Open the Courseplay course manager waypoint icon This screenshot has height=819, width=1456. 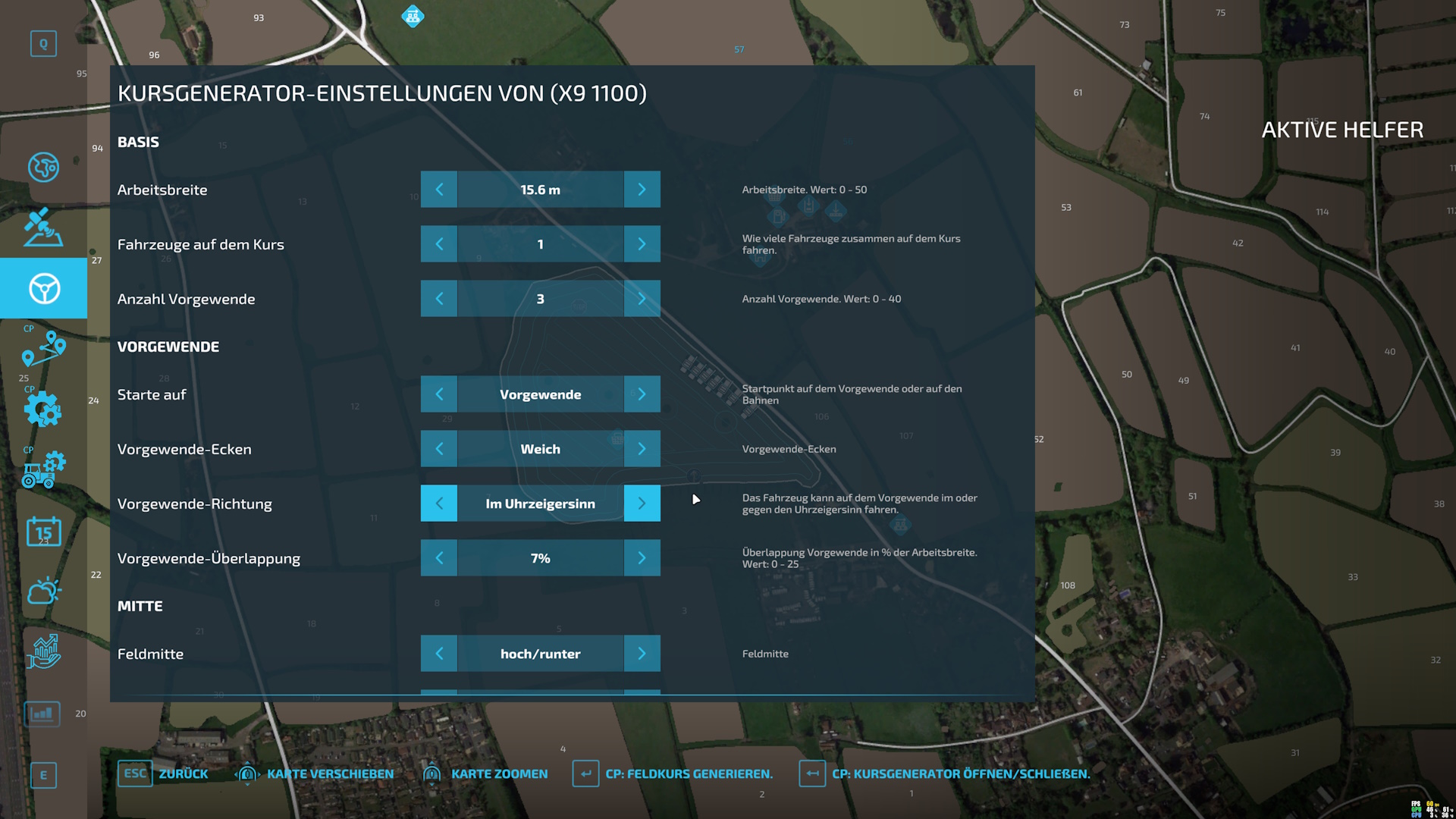pos(43,349)
